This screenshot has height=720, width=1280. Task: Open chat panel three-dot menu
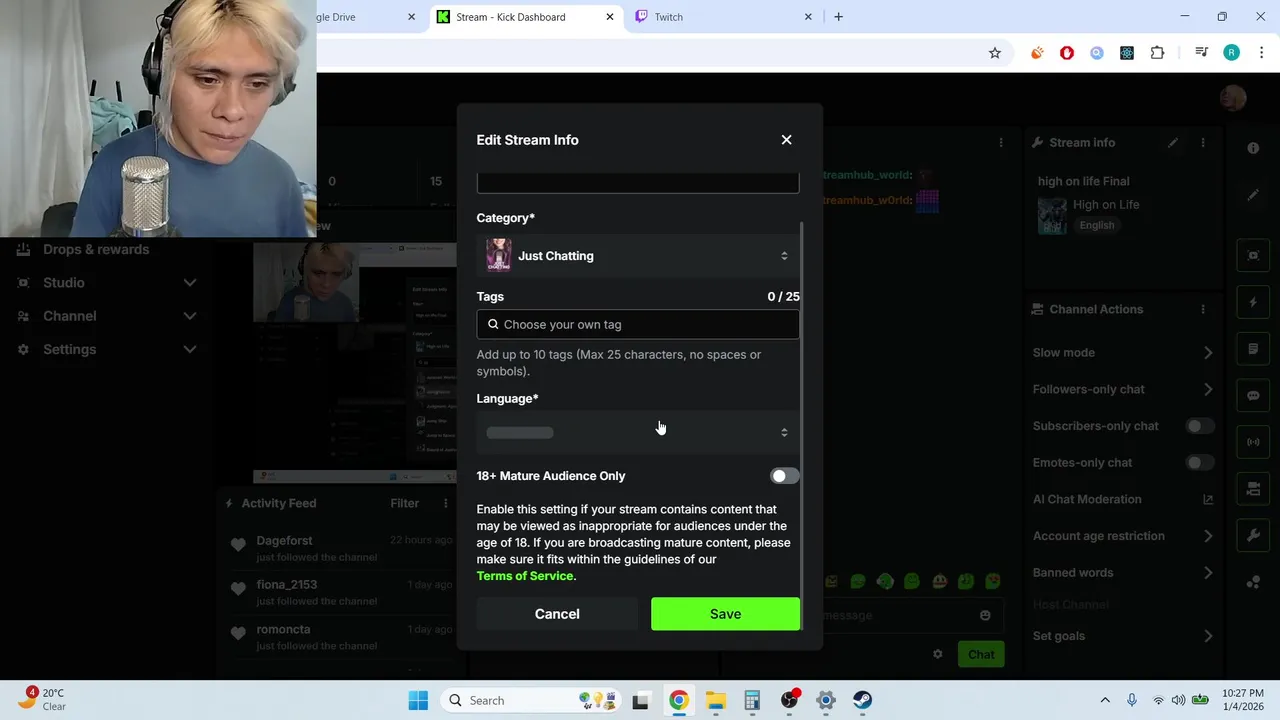pos(1001,143)
